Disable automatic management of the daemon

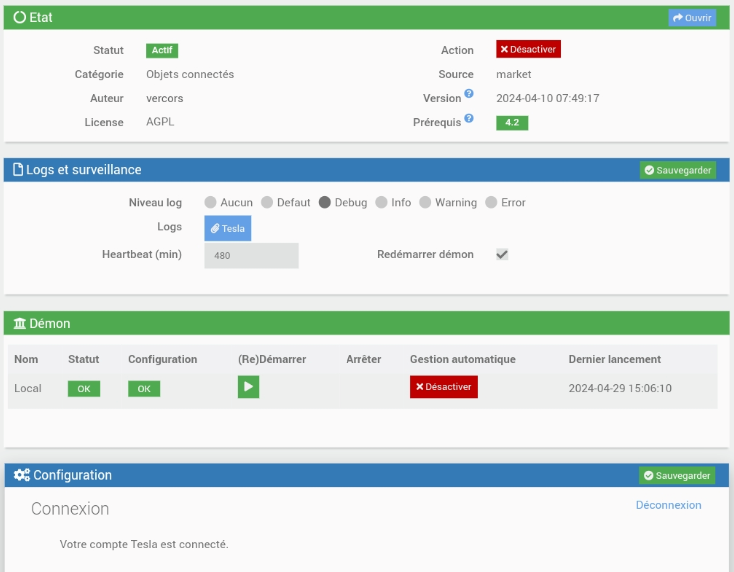click(x=444, y=387)
